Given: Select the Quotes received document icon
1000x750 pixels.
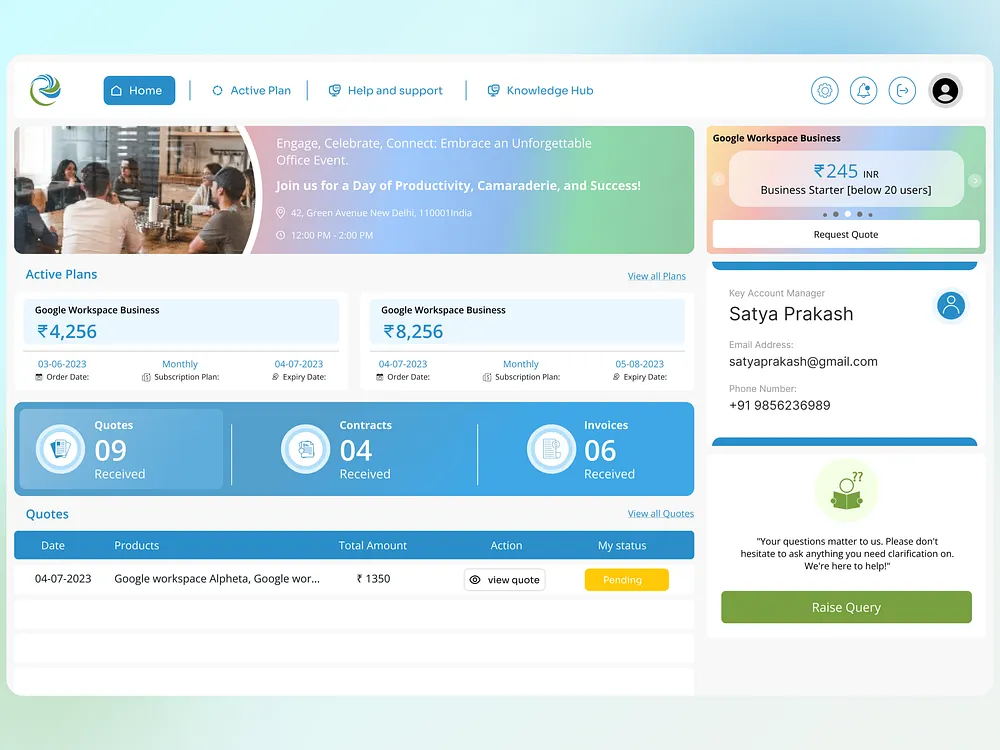Looking at the screenshot, I should (59, 448).
